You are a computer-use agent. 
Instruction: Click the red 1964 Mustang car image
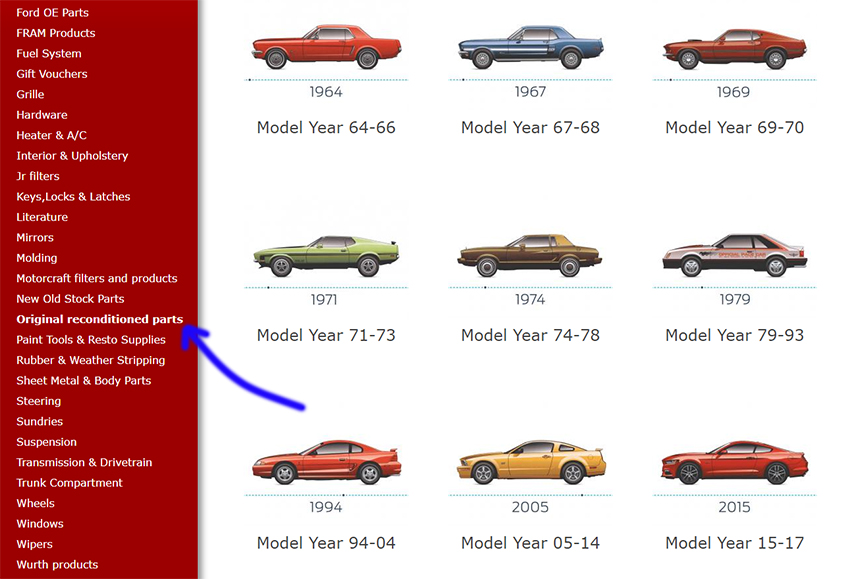326,47
